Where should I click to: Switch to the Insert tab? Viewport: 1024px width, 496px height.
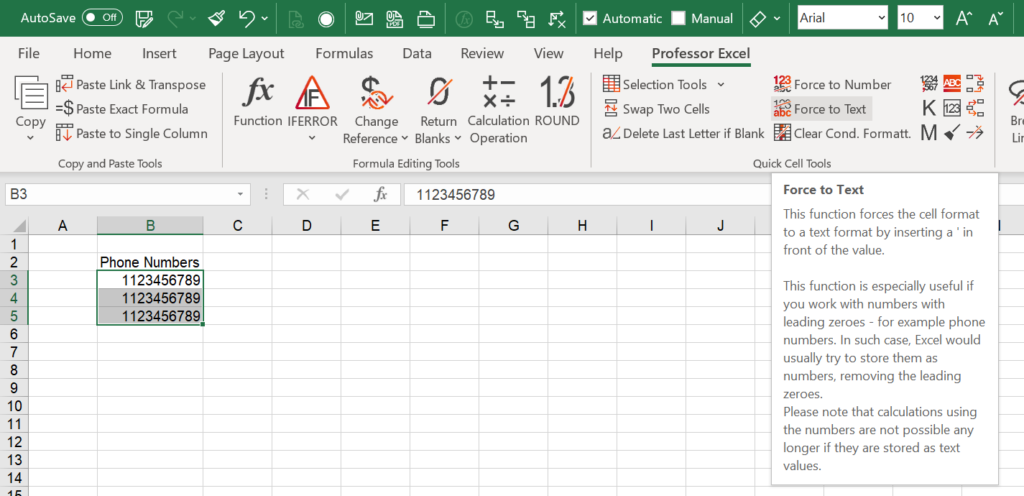click(159, 54)
